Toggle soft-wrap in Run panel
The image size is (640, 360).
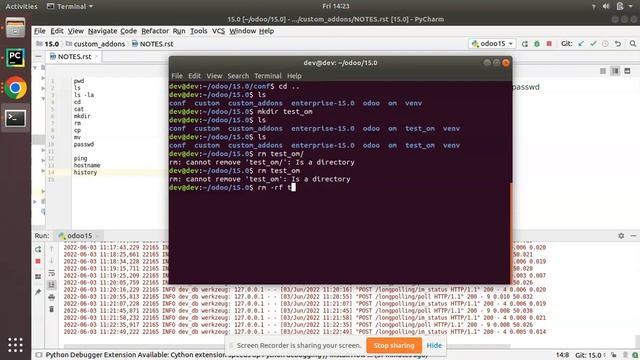pos(51,273)
